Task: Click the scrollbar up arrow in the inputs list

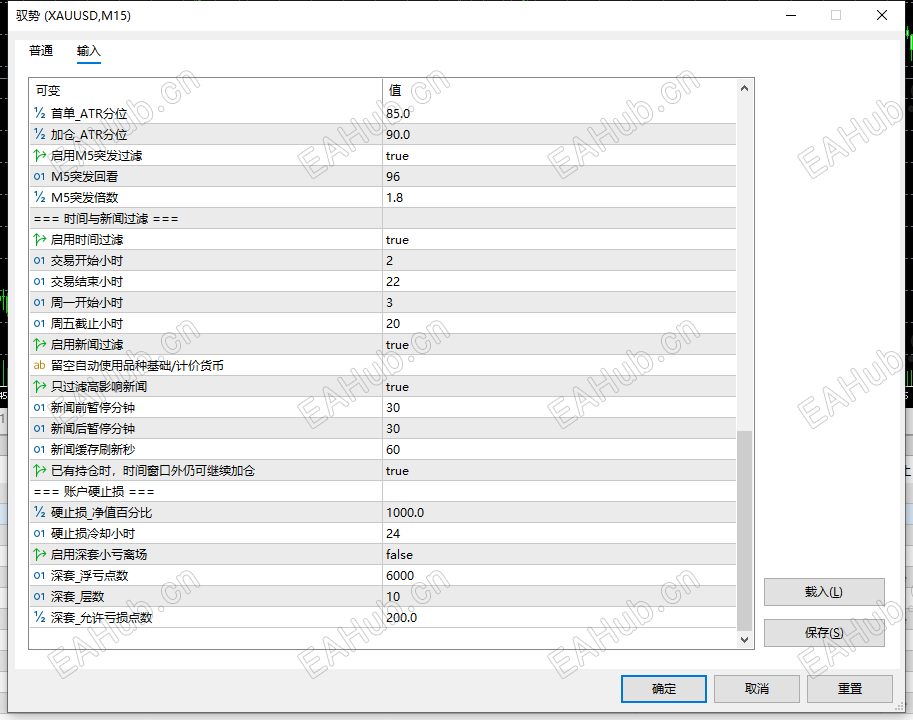Action: [744, 88]
